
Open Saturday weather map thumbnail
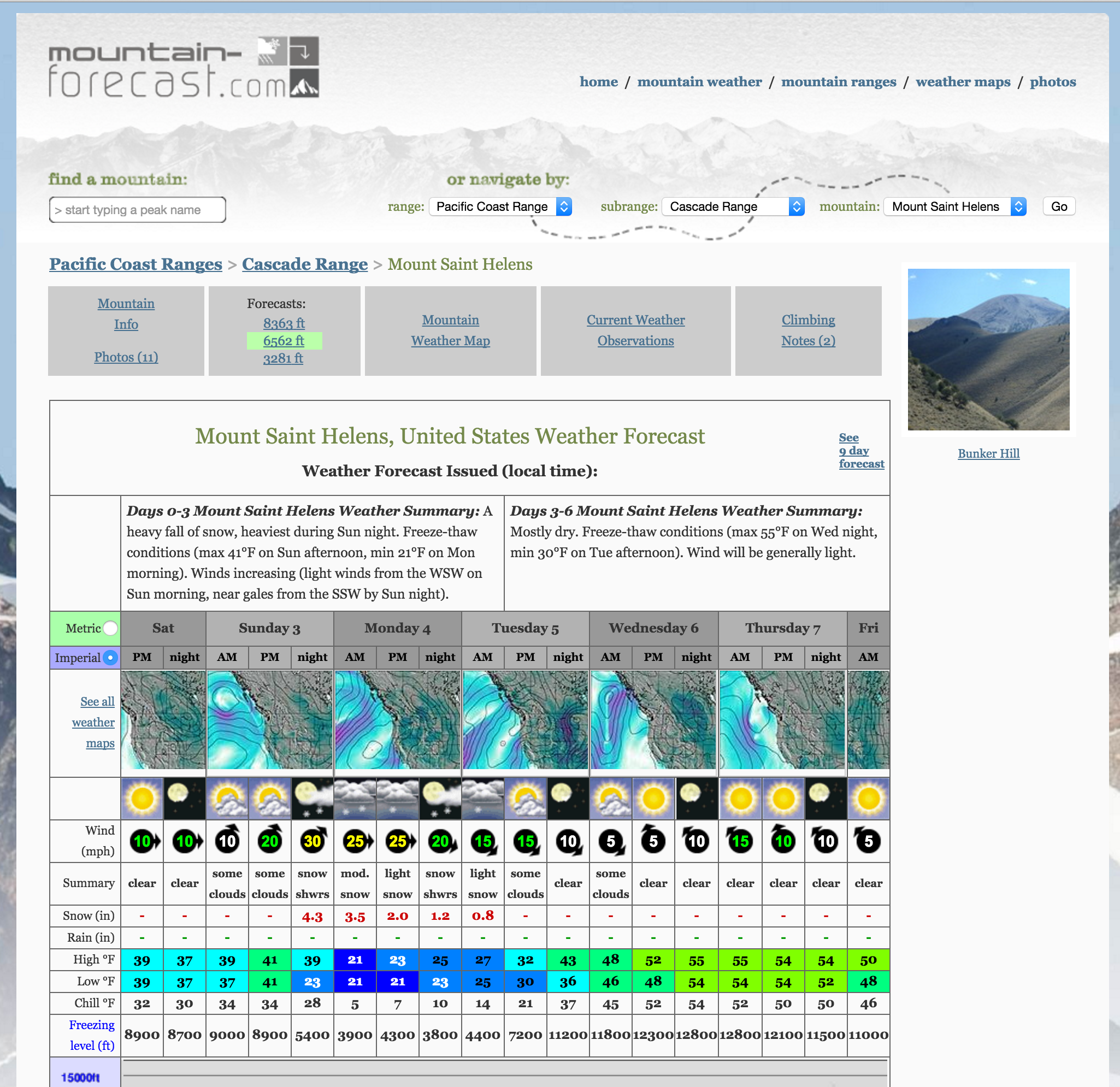[x=163, y=720]
